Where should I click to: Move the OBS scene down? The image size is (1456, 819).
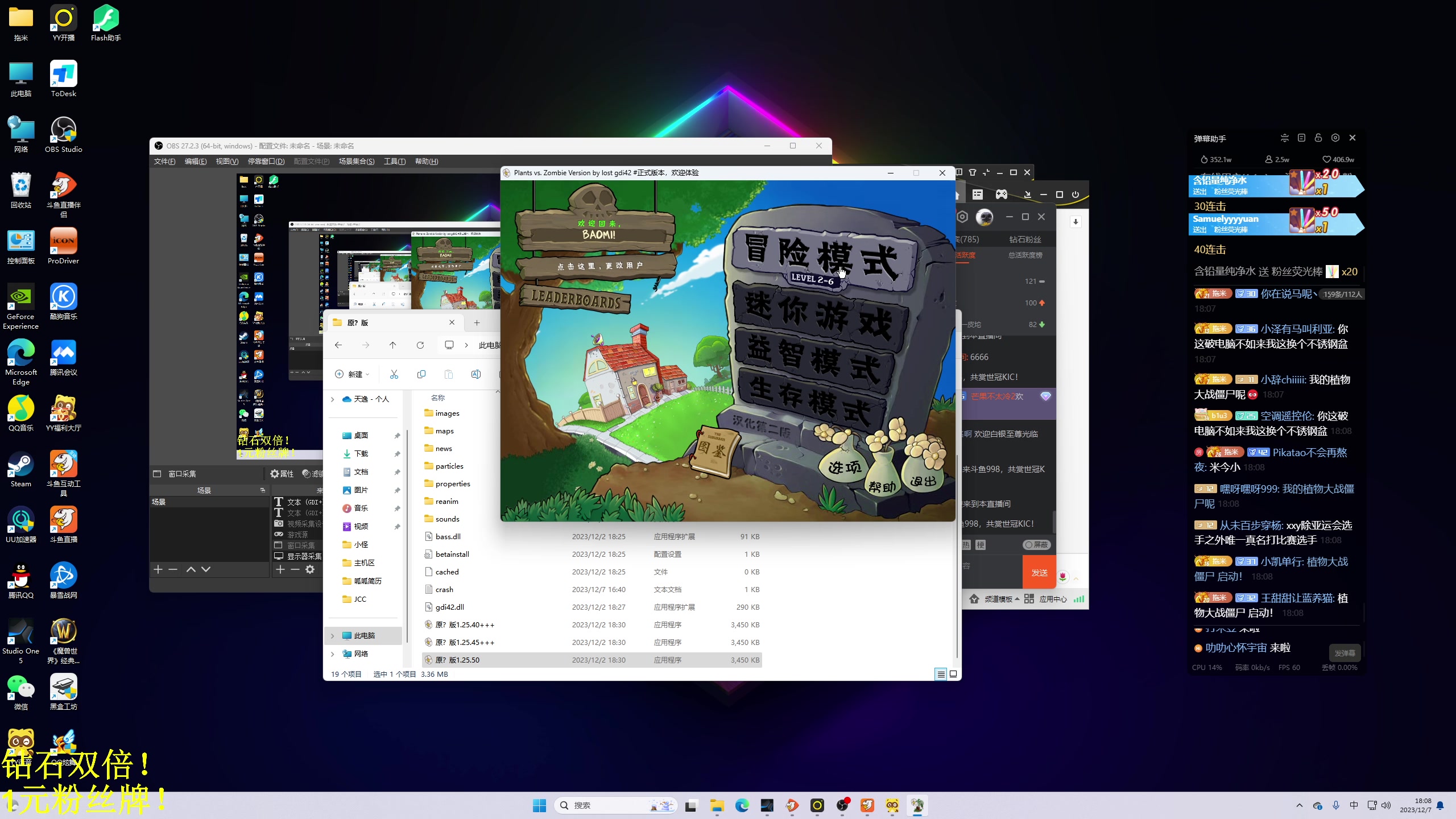coord(206,569)
